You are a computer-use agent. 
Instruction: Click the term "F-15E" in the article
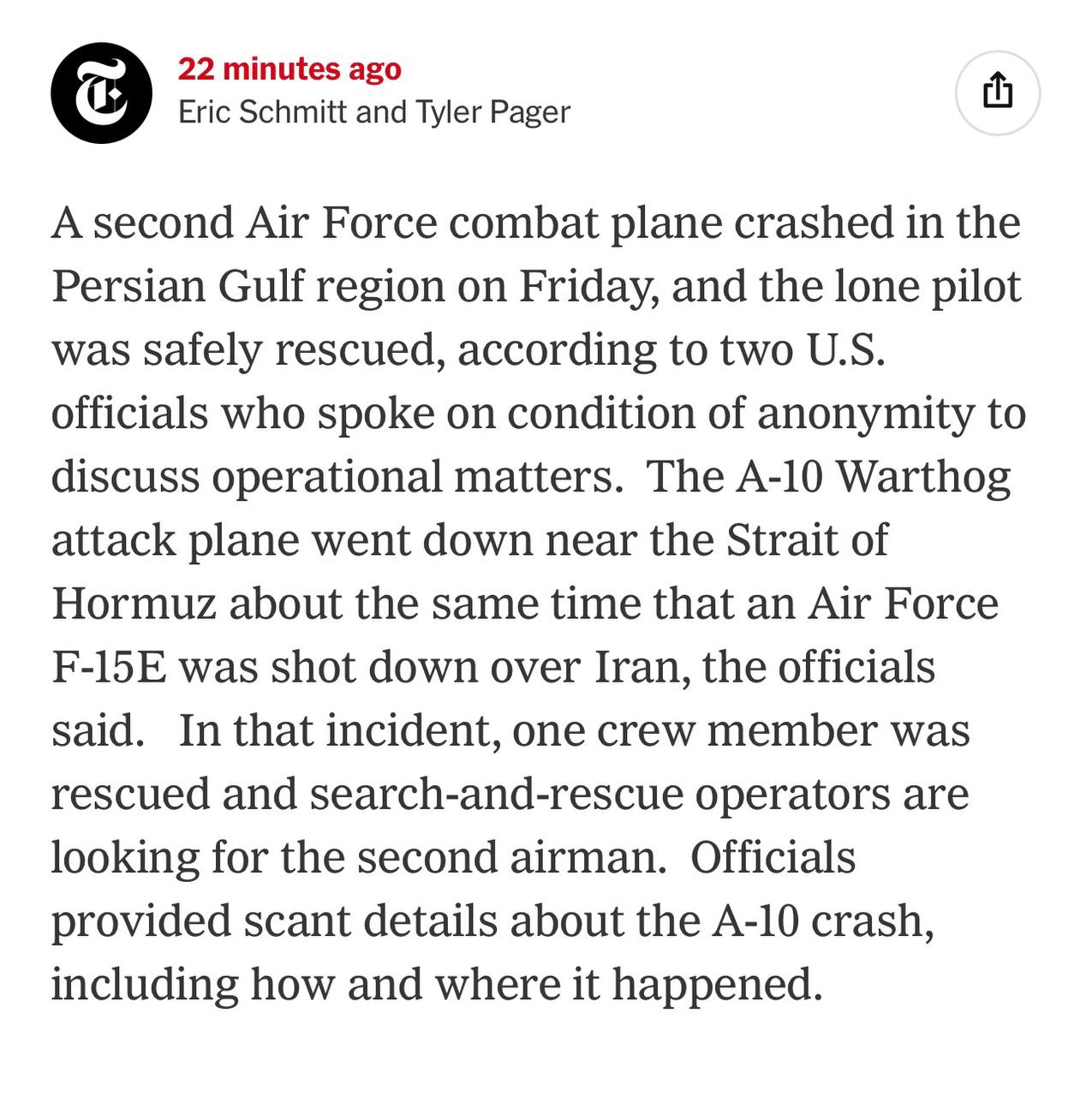tap(109, 667)
